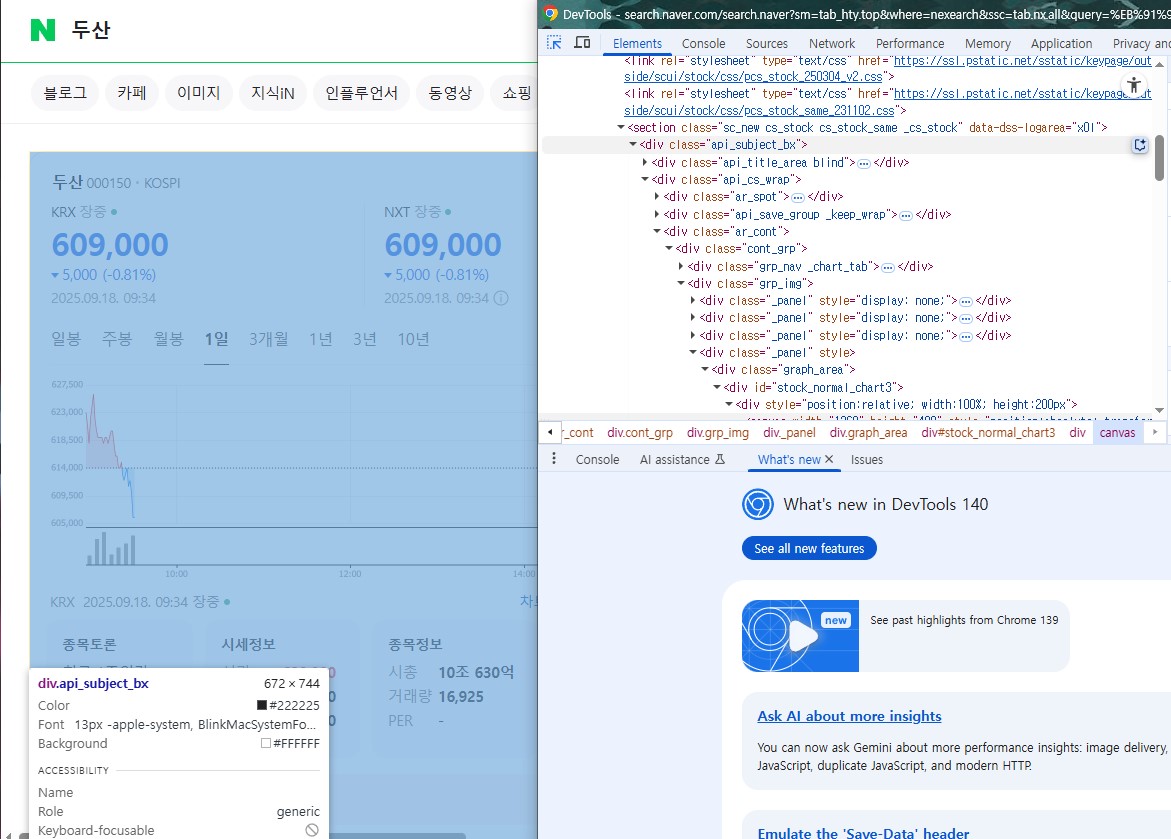The image size is (1171, 839).
Task: Toggle the device toolbar icon
Action: tap(583, 43)
